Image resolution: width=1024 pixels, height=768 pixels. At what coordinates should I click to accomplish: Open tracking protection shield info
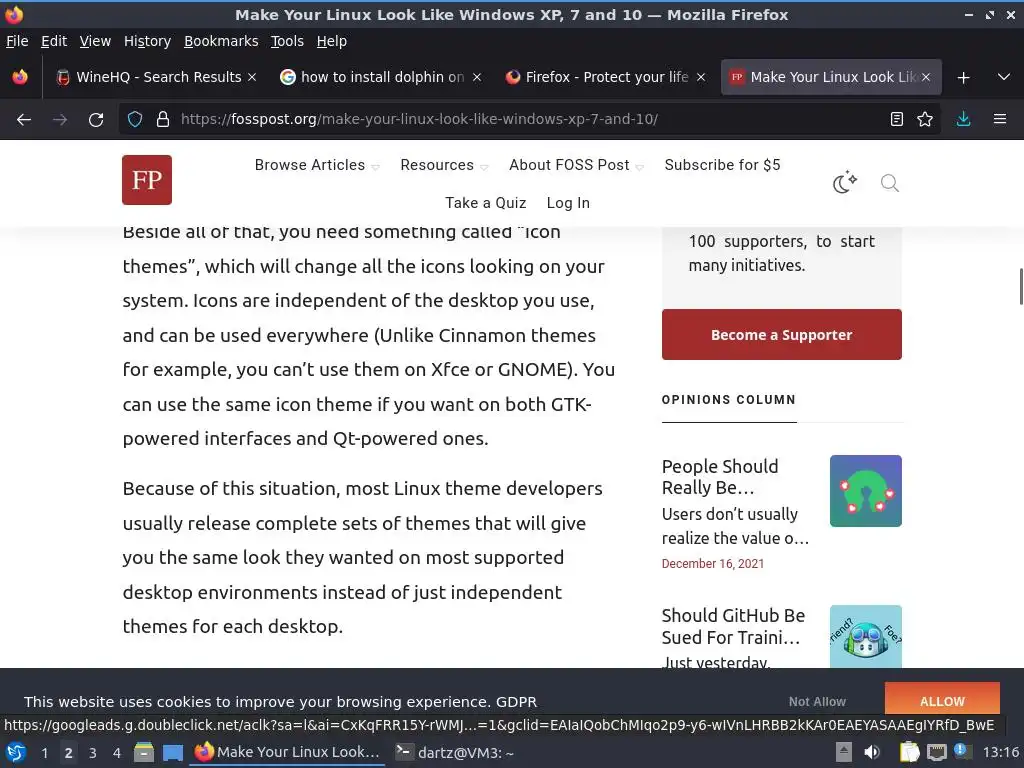[135, 120]
